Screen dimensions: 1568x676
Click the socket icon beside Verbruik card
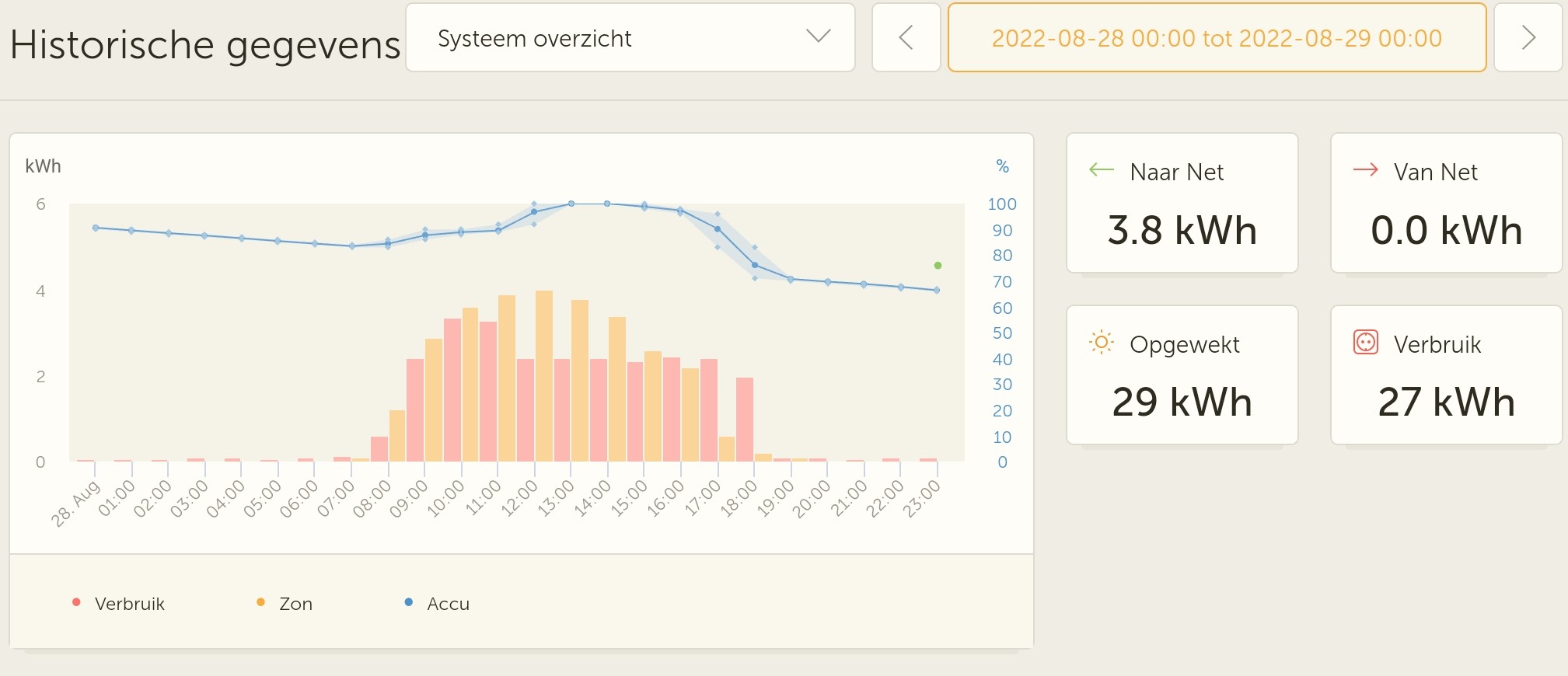[1365, 343]
